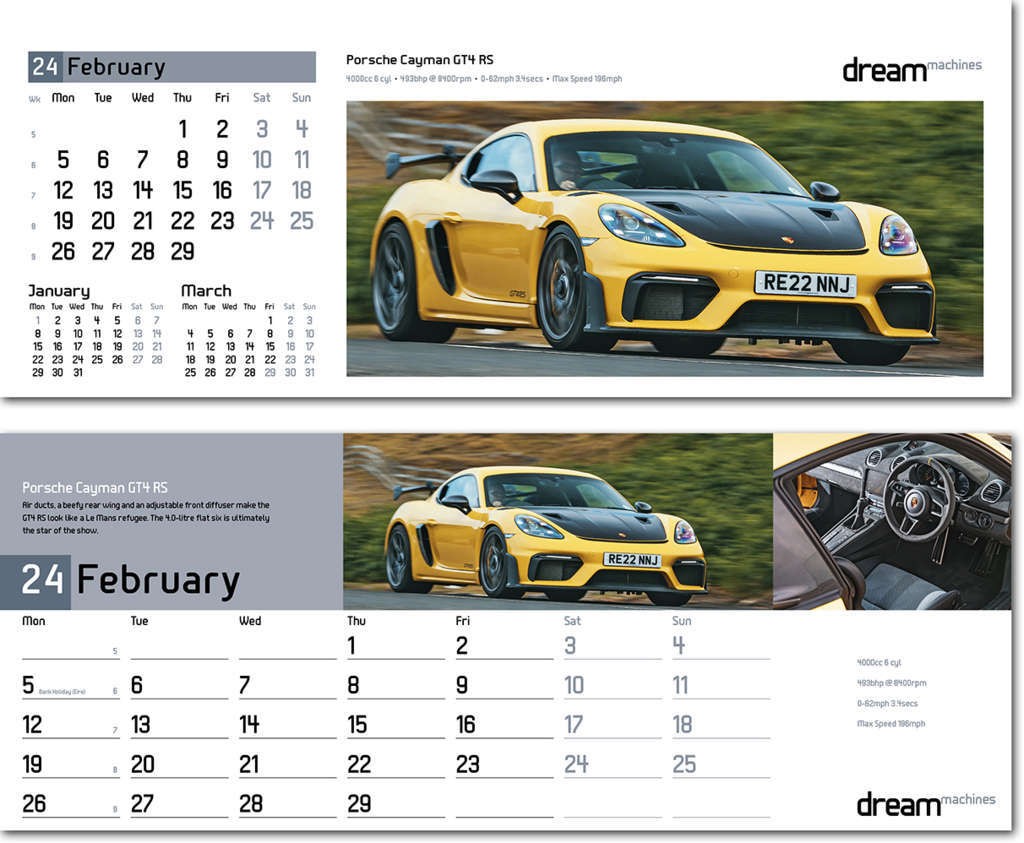Click the 'Mon' column header on the lower planner

tap(33, 621)
